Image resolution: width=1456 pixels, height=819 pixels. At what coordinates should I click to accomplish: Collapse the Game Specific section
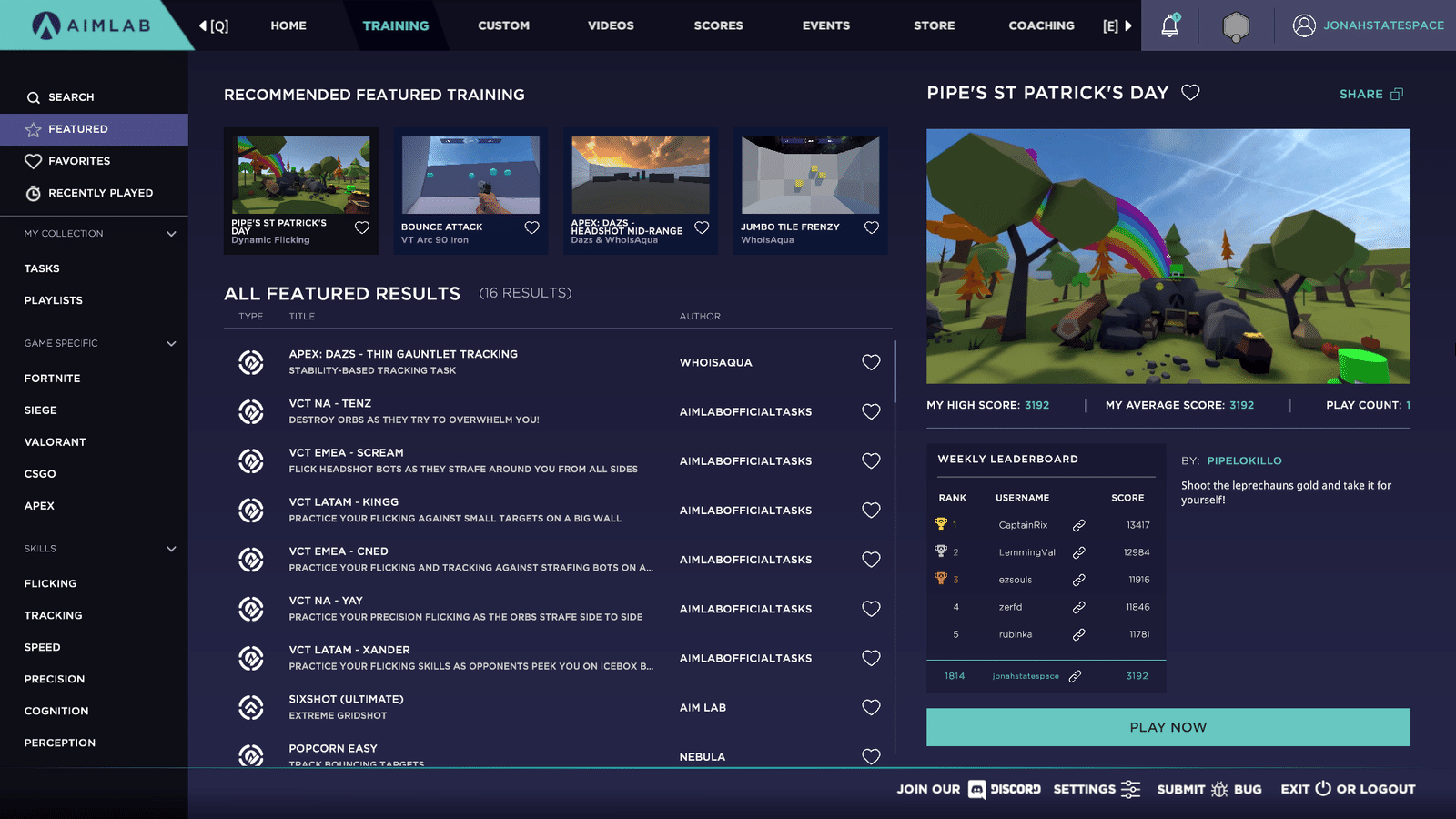pos(171,343)
